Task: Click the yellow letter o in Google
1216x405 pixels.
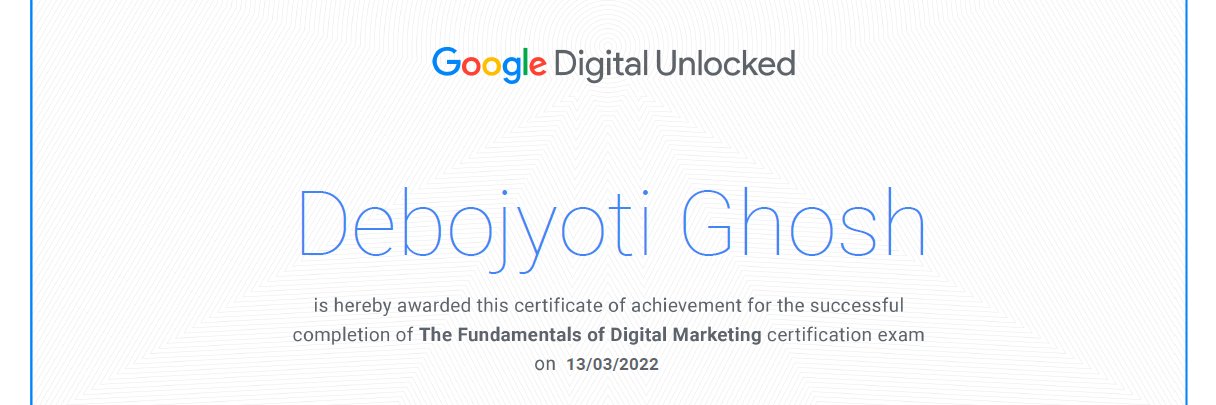Action: 493,66
